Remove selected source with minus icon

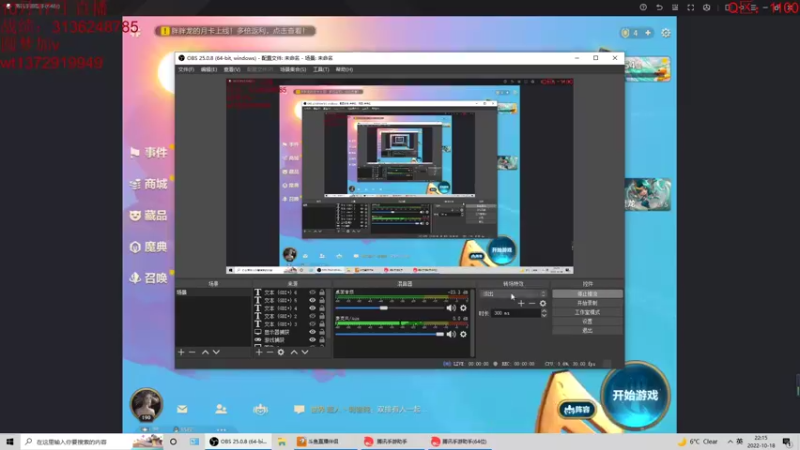pyautogui.click(x=270, y=352)
